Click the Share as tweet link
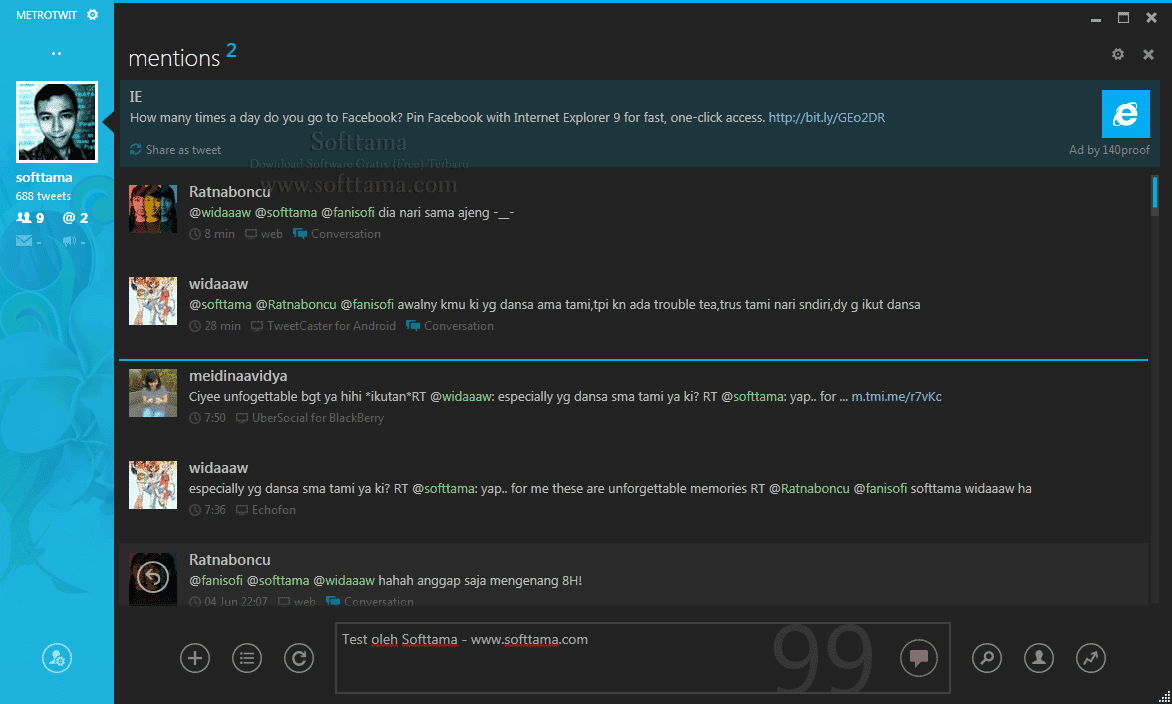Viewport: 1172px width, 704px height. click(x=183, y=149)
